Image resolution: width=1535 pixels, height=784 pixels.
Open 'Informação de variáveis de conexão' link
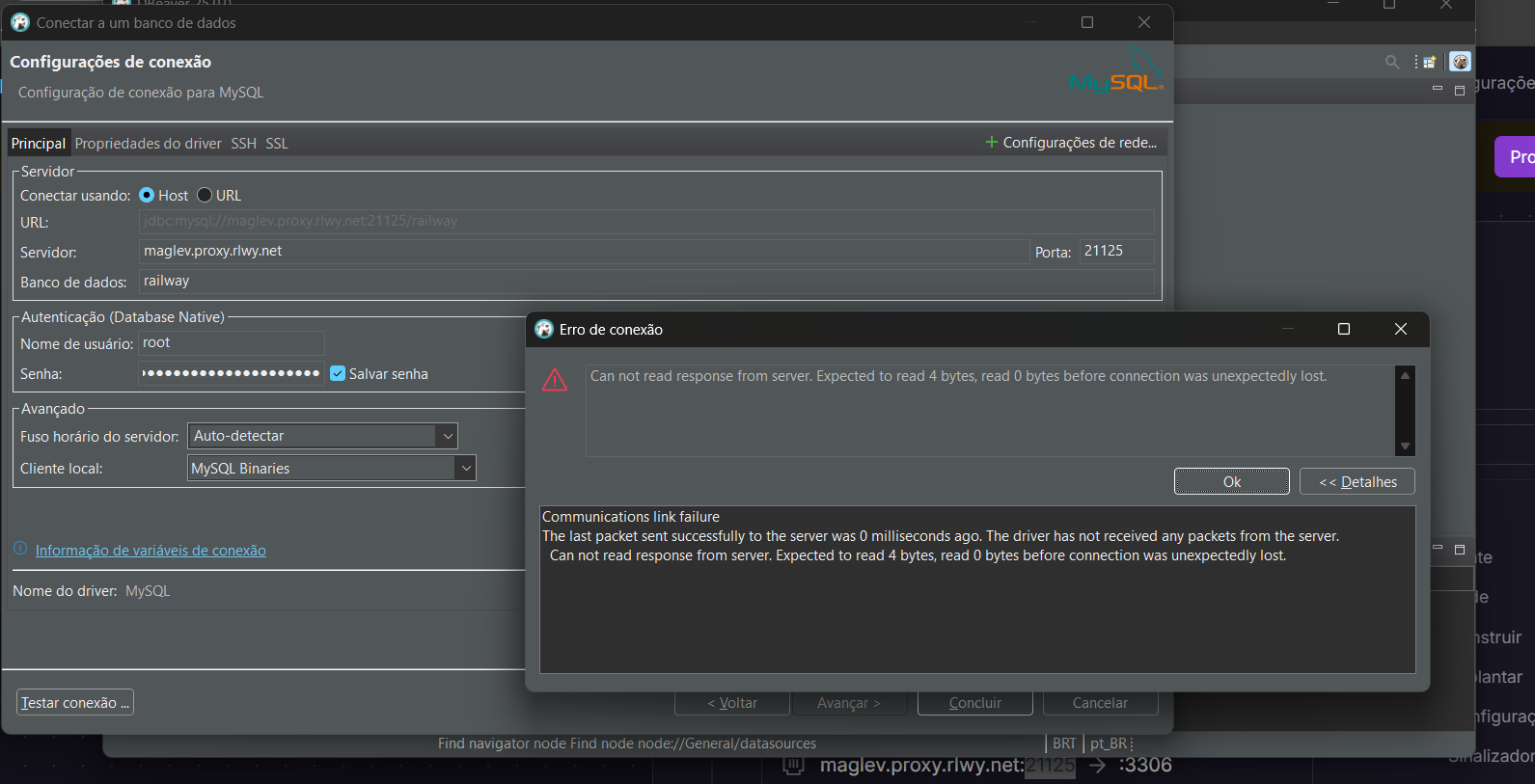(151, 550)
